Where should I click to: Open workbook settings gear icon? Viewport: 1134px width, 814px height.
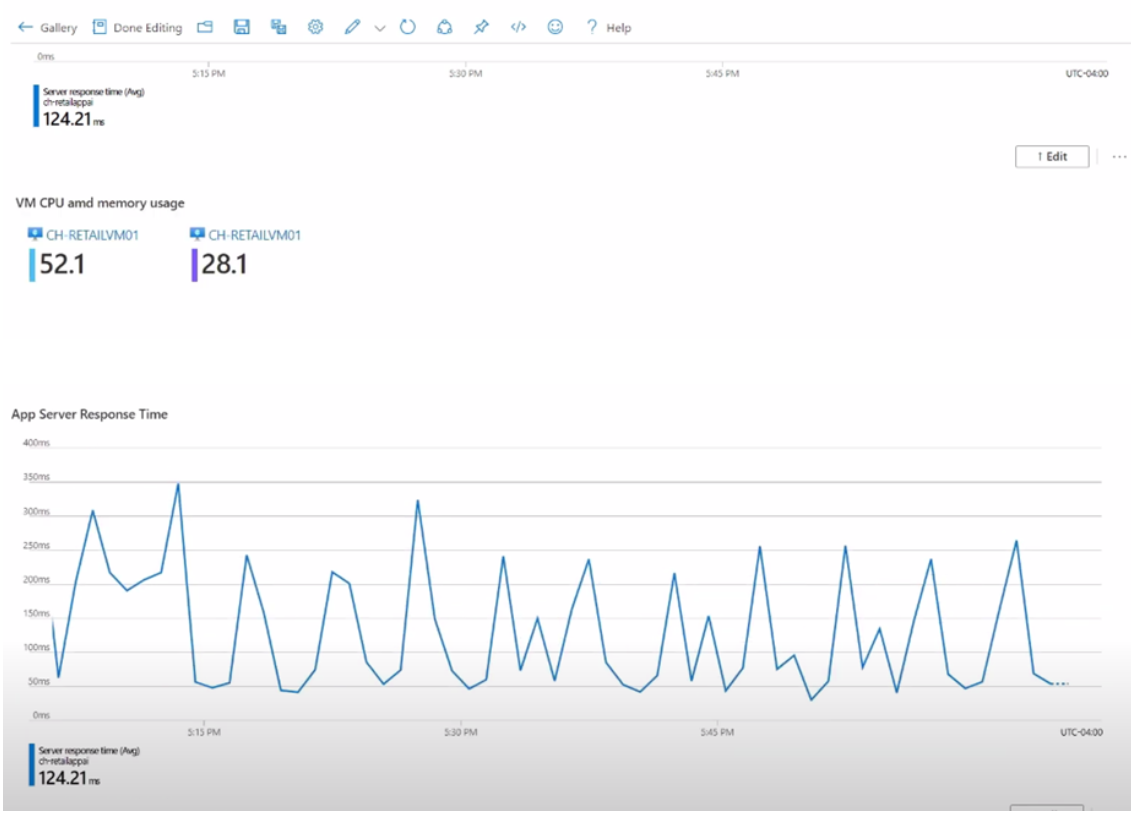click(315, 27)
